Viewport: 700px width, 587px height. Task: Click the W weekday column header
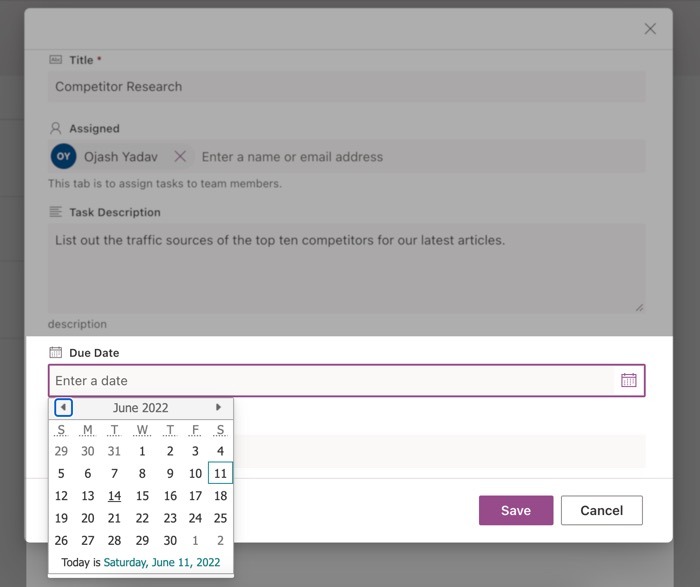142,429
